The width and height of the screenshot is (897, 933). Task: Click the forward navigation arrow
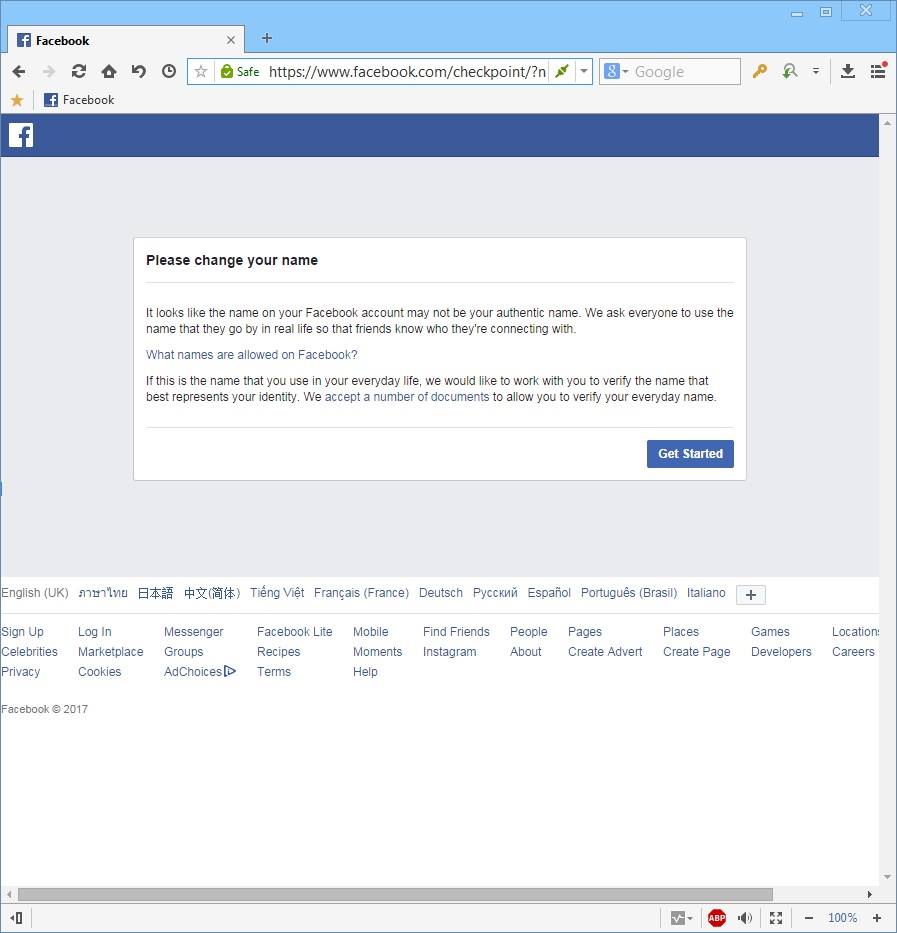click(x=49, y=72)
